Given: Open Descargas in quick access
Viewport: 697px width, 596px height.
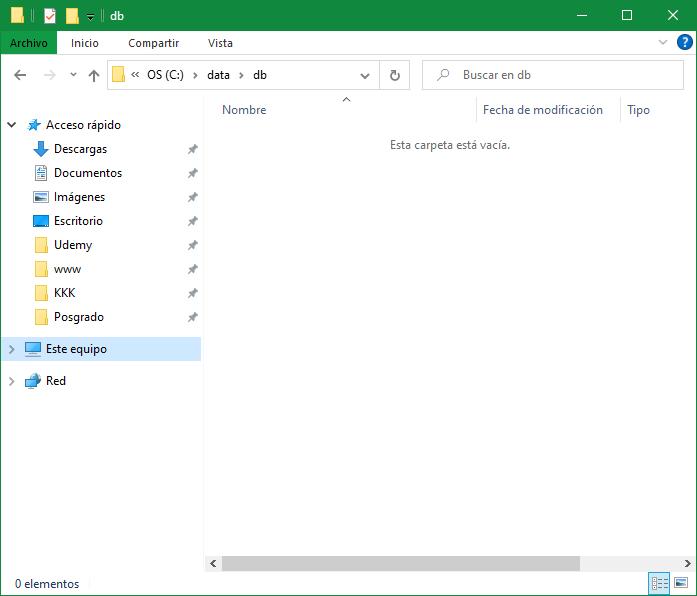Looking at the screenshot, I should tap(80, 149).
